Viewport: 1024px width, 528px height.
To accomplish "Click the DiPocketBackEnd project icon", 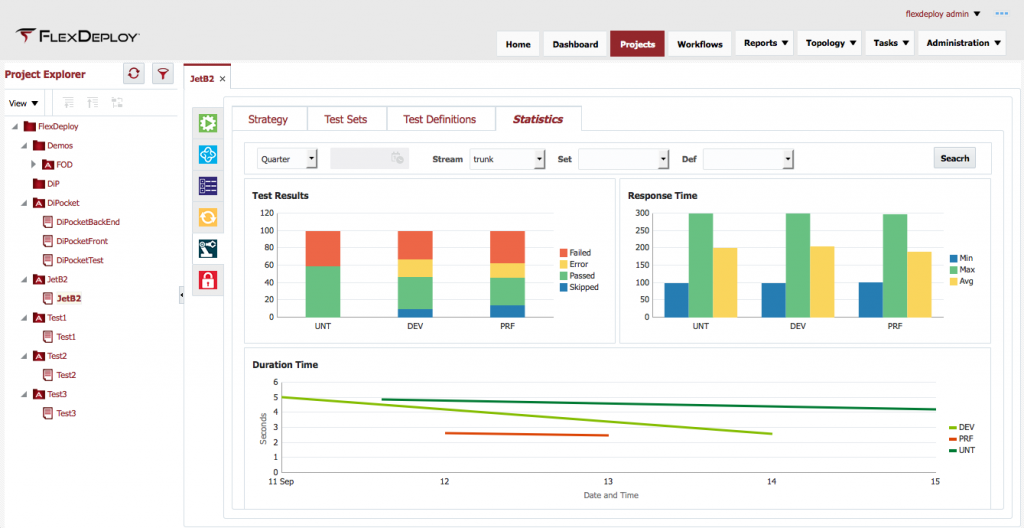I will pos(47,222).
